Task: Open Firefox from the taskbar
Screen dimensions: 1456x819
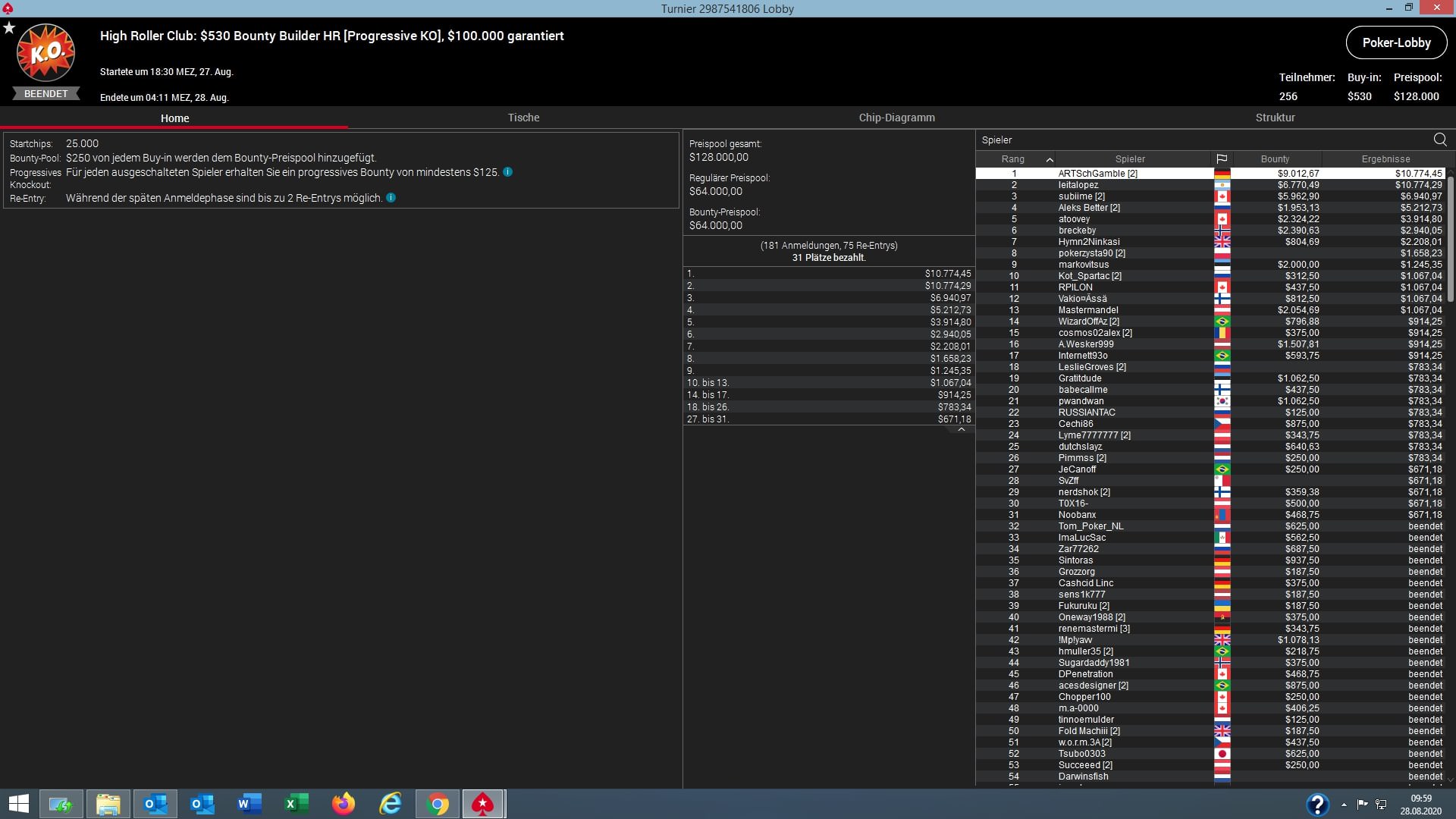Action: tap(344, 804)
